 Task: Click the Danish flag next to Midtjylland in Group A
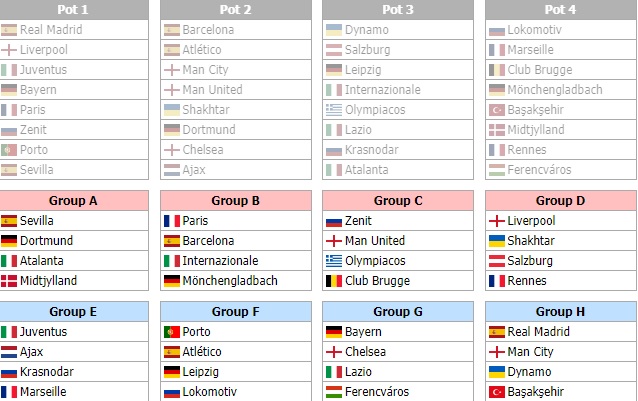pyautogui.click(x=9, y=281)
